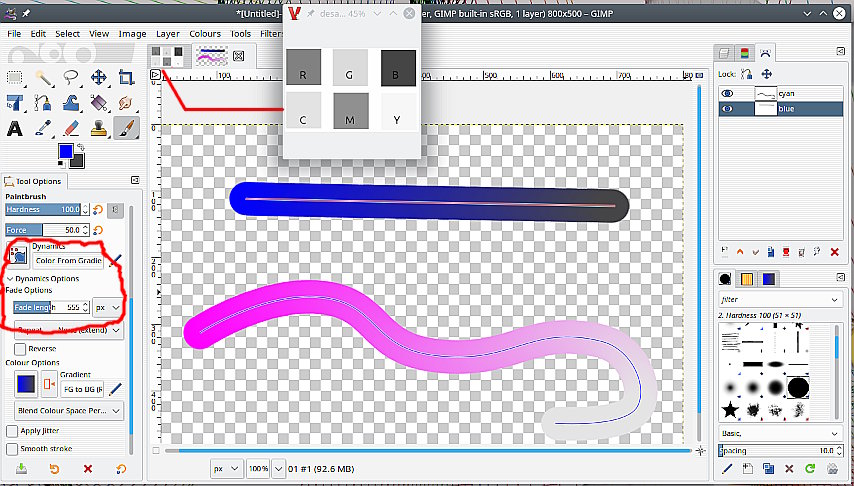Click R swatch in desaturate window
The image size is (854, 486).
tap(303, 68)
